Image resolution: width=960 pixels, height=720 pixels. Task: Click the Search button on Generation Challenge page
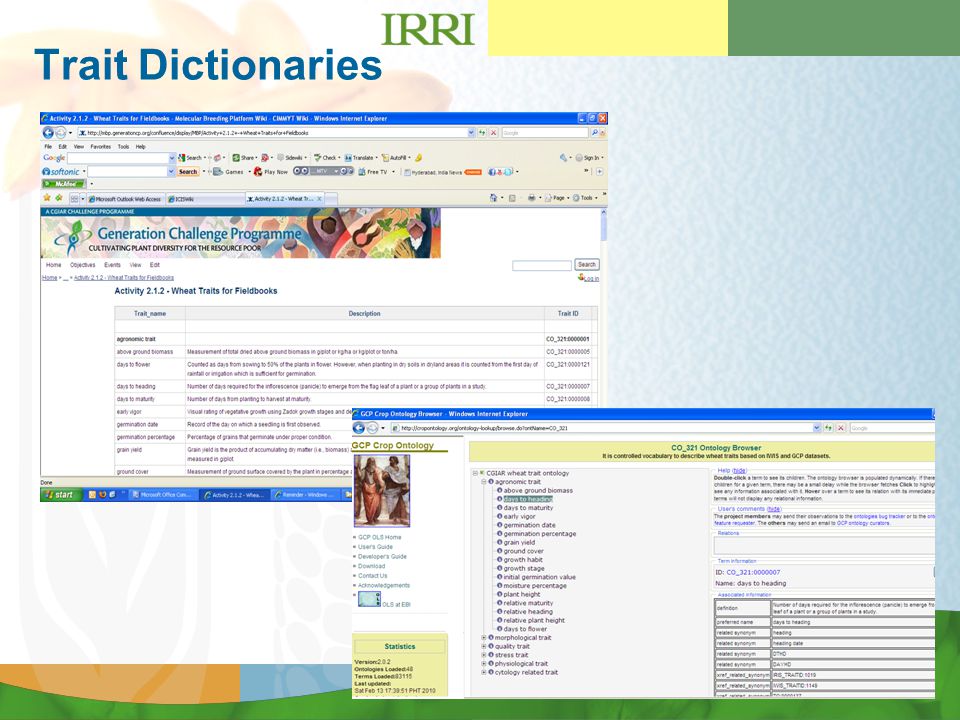coord(587,265)
